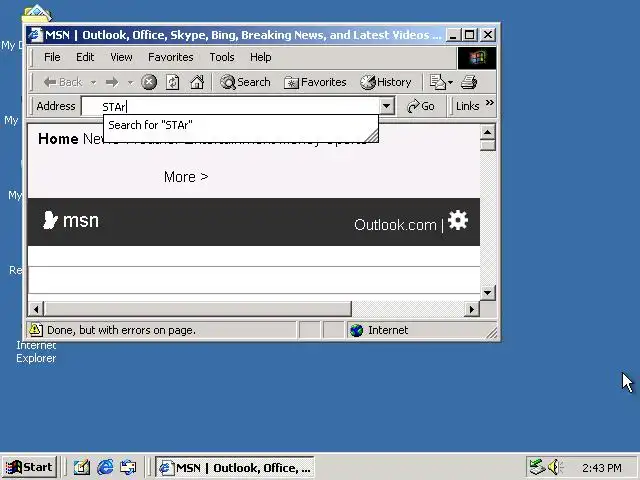Image resolution: width=640 pixels, height=480 pixels.
Task: Open the Favorites pane from the toolbar
Action: tap(315, 82)
